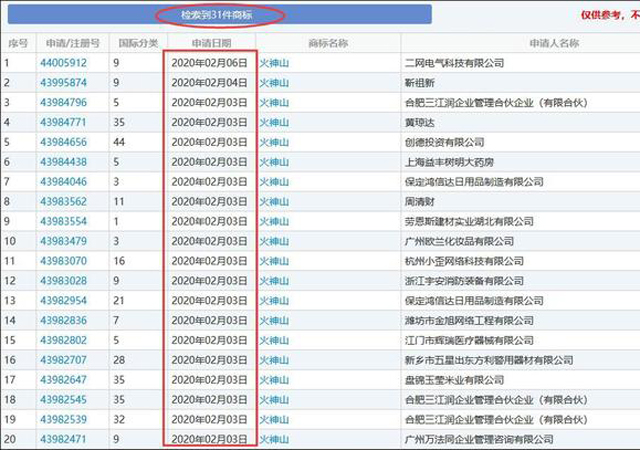Select class cell 44 in row 5

pyautogui.click(x=119, y=142)
